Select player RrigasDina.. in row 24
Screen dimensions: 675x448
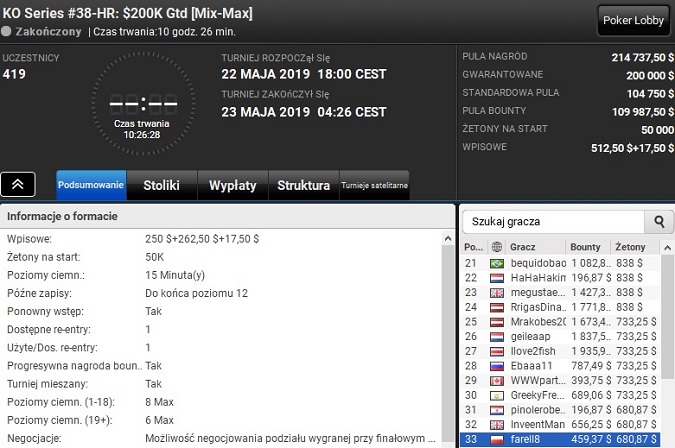pyautogui.click(x=560, y=307)
